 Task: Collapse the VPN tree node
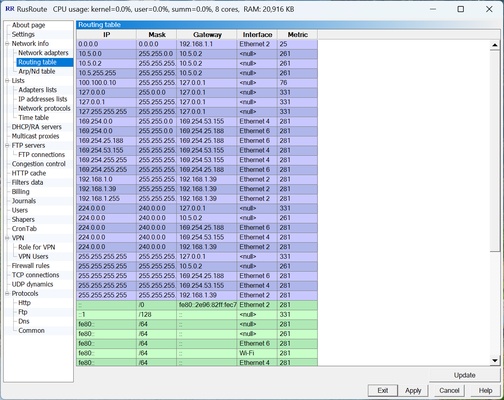tap(7, 238)
